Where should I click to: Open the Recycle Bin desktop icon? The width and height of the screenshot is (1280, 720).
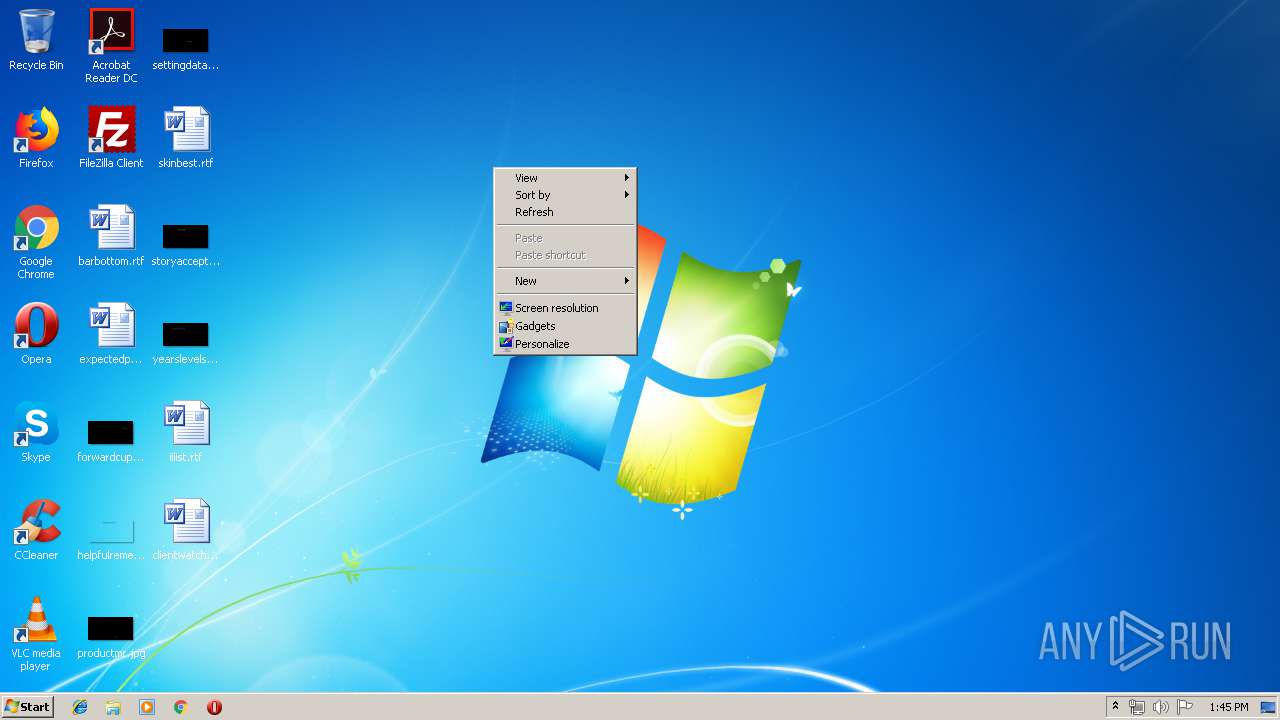(36, 40)
